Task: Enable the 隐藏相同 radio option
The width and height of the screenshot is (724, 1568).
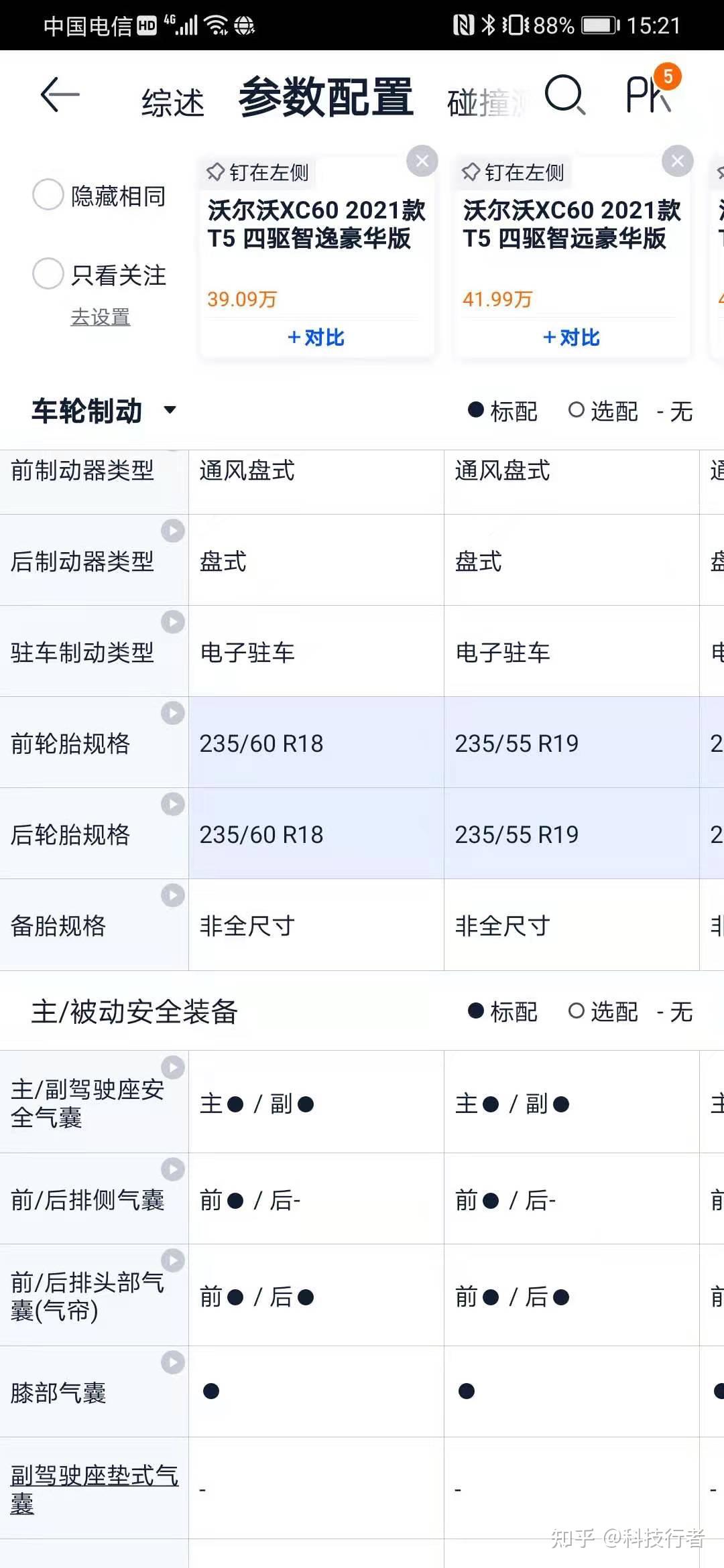Action: click(48, 195)
